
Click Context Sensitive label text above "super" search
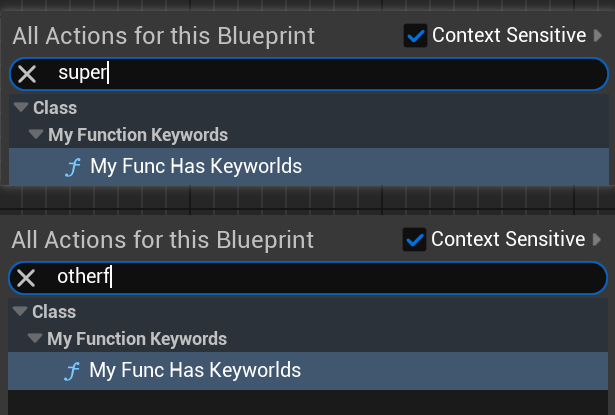point(509,36)
